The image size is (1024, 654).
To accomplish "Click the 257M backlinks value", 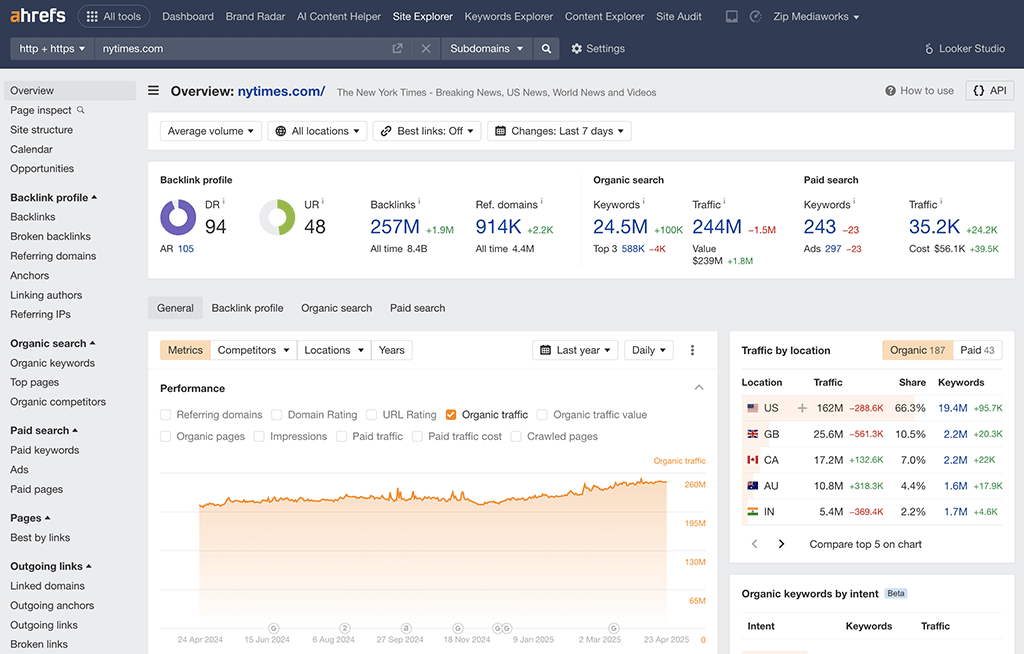I will tap(395, 227).
